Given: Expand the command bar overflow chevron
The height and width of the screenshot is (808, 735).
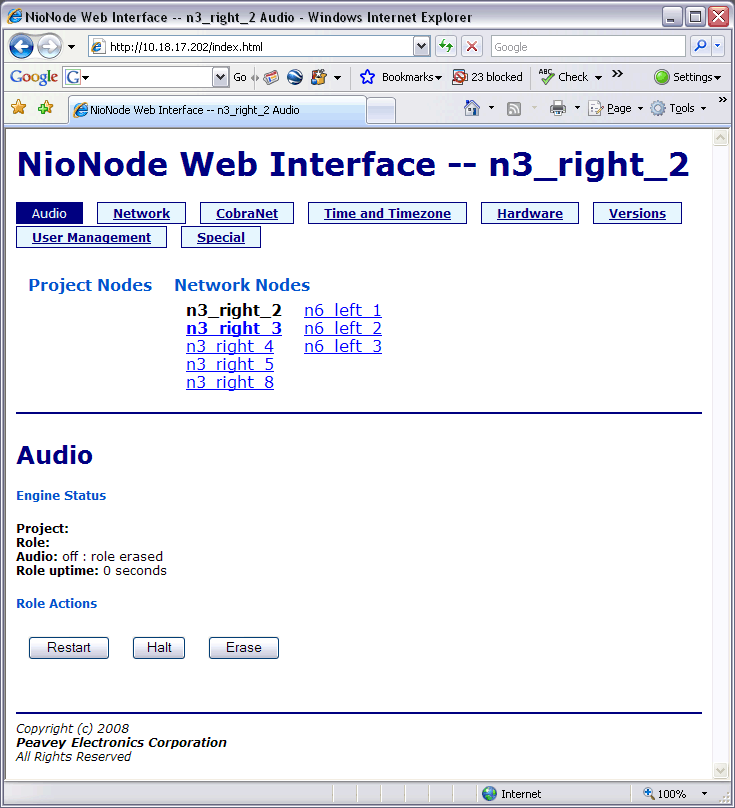Looking at the screenshot, I should point(723,99).
